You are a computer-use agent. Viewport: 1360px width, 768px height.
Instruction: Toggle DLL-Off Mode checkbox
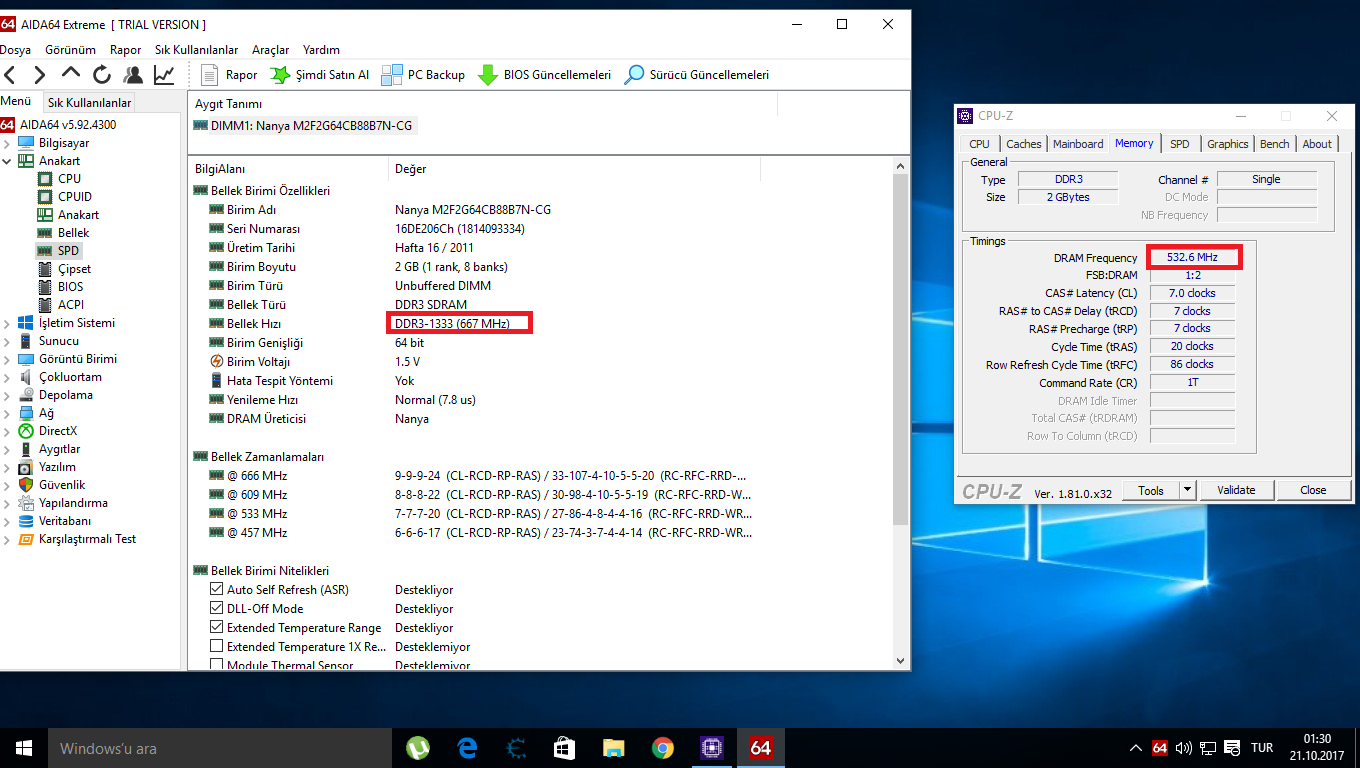217,609
